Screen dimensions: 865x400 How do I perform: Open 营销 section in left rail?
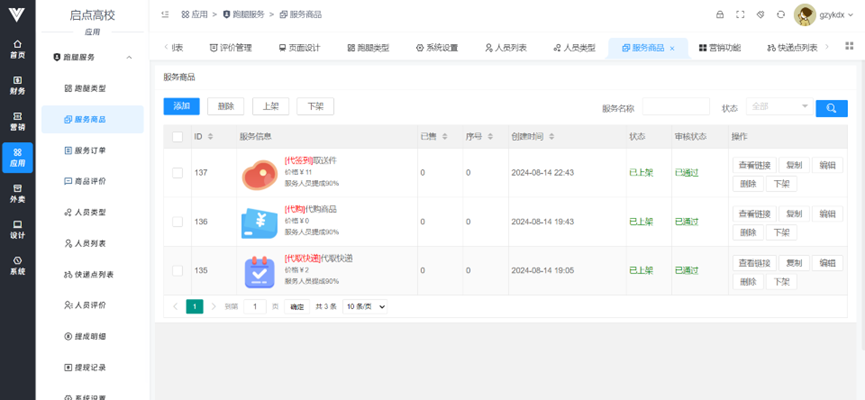click(x=18, y=121)
